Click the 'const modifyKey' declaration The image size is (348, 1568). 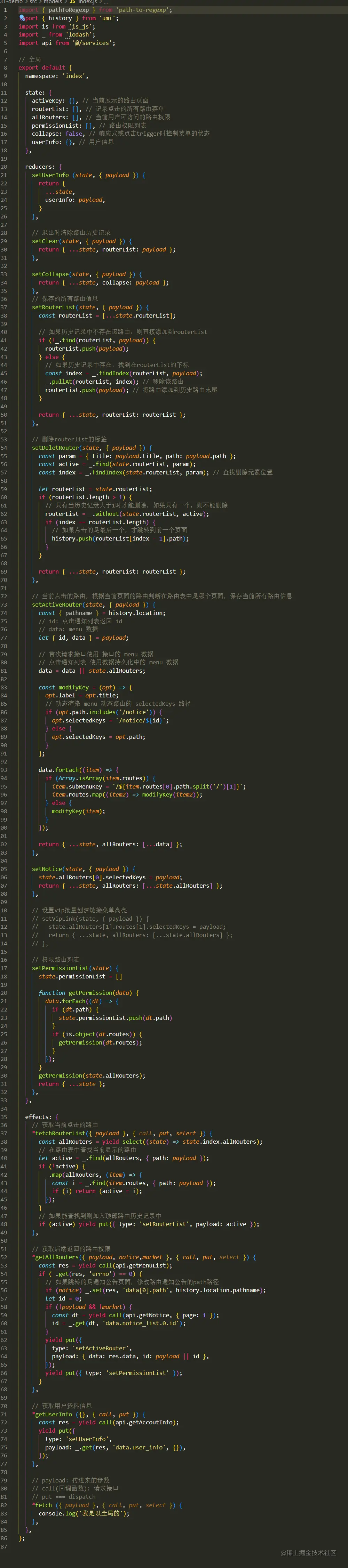coord(64,688)
